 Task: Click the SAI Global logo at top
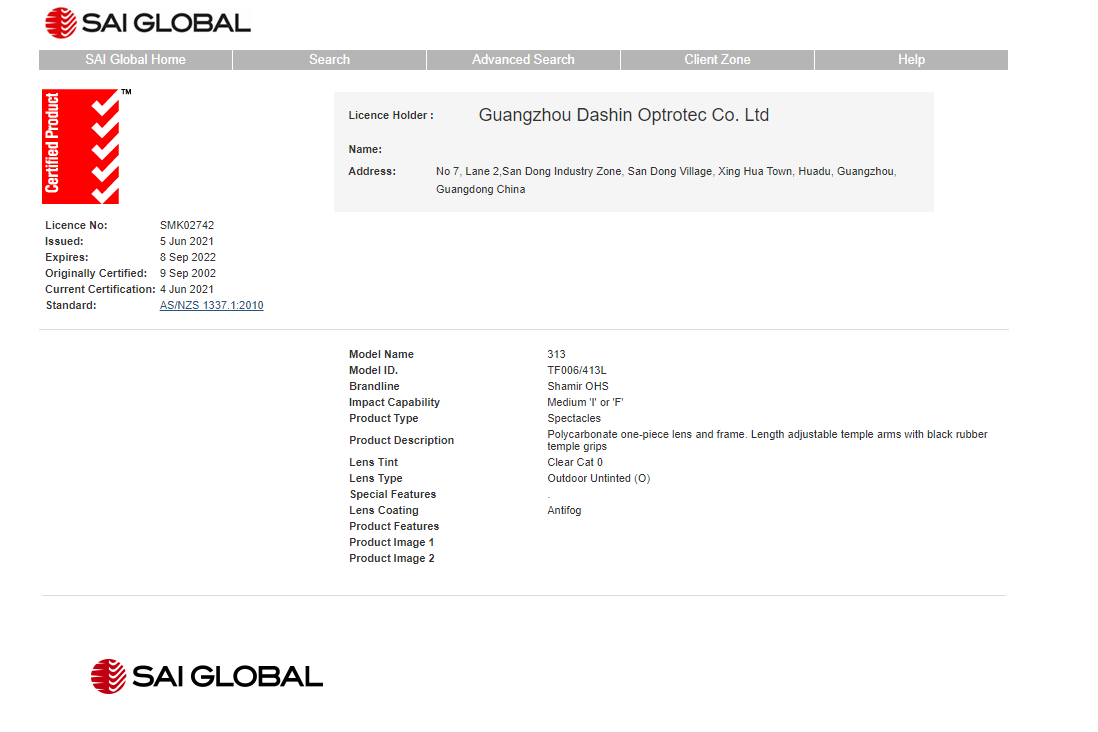pyautogui.click(x=148, y=23)
